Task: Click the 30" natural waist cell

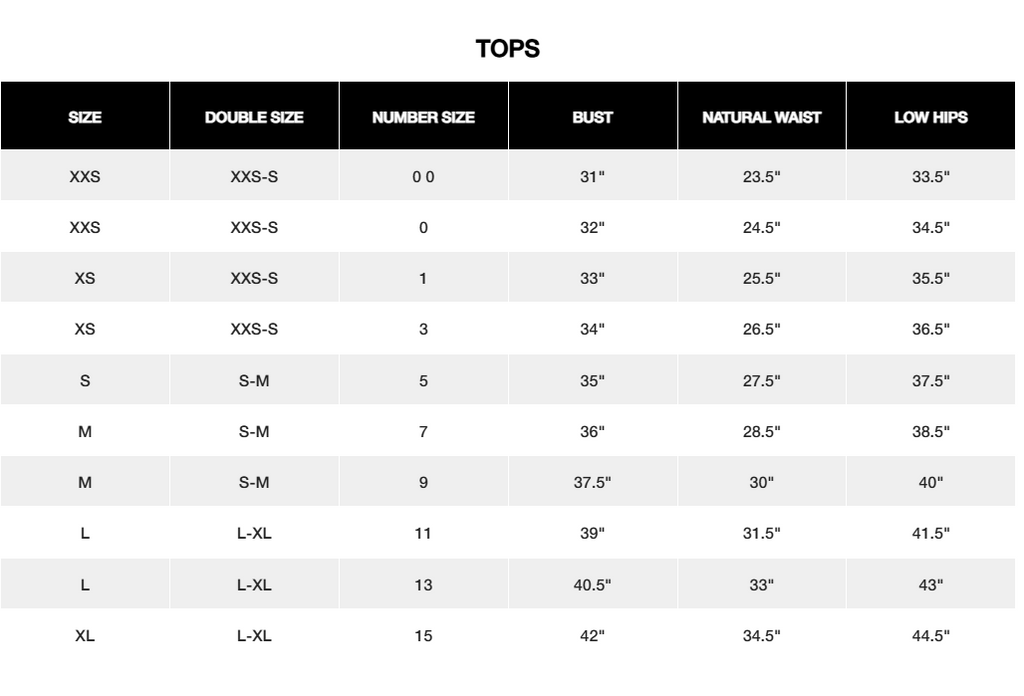Action: point(761,482)
